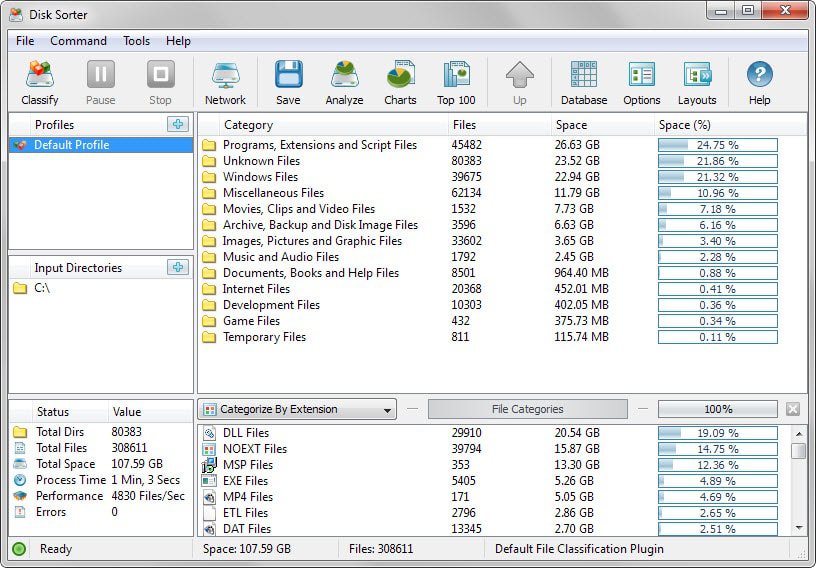The width and height of the screenshot is (816, 568).
Task: Click the File Categories button
Action: pos(528,409)
